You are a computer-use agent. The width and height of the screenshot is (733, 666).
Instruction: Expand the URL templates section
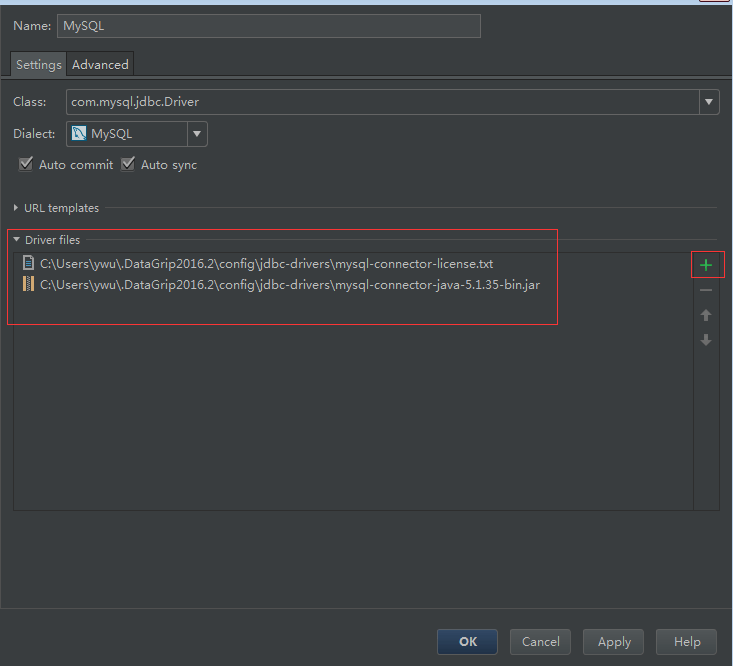(x=16, y=208)
